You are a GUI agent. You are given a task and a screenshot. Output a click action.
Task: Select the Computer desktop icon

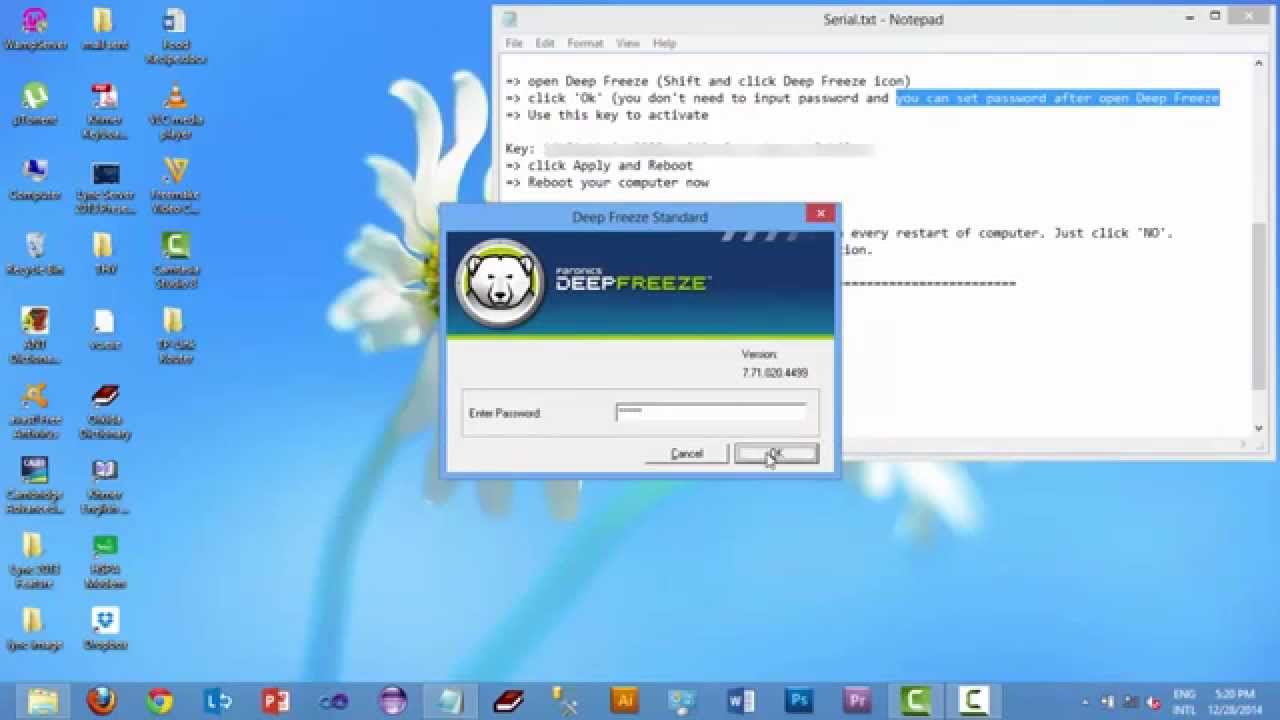(x=34, y=180)
